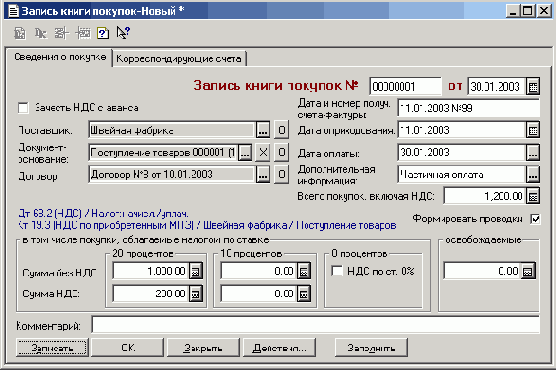Open the Договор selection ellipsis button
The image size is (556, 370).
point(263,175)
